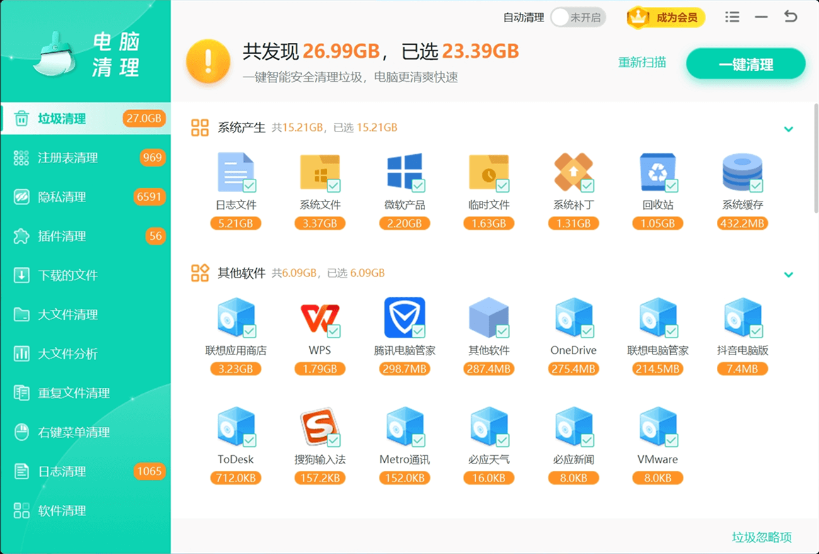Open the list menu icon in title bar

click(x=732, y=17)
